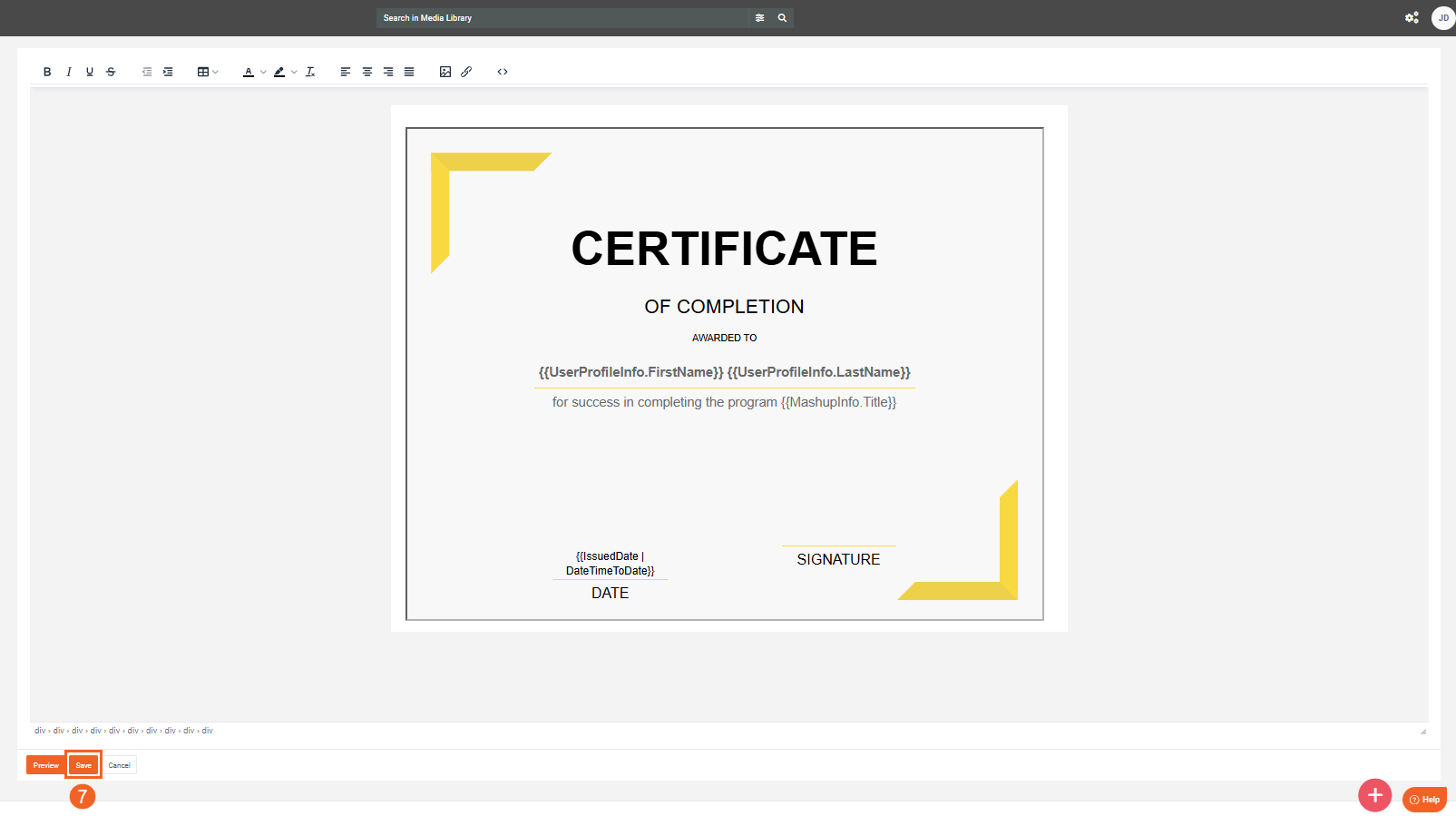The image size is (1456, 826).
Task: Click in the Media Library search field
Action: pyautogui.click(x=562, y=18)
